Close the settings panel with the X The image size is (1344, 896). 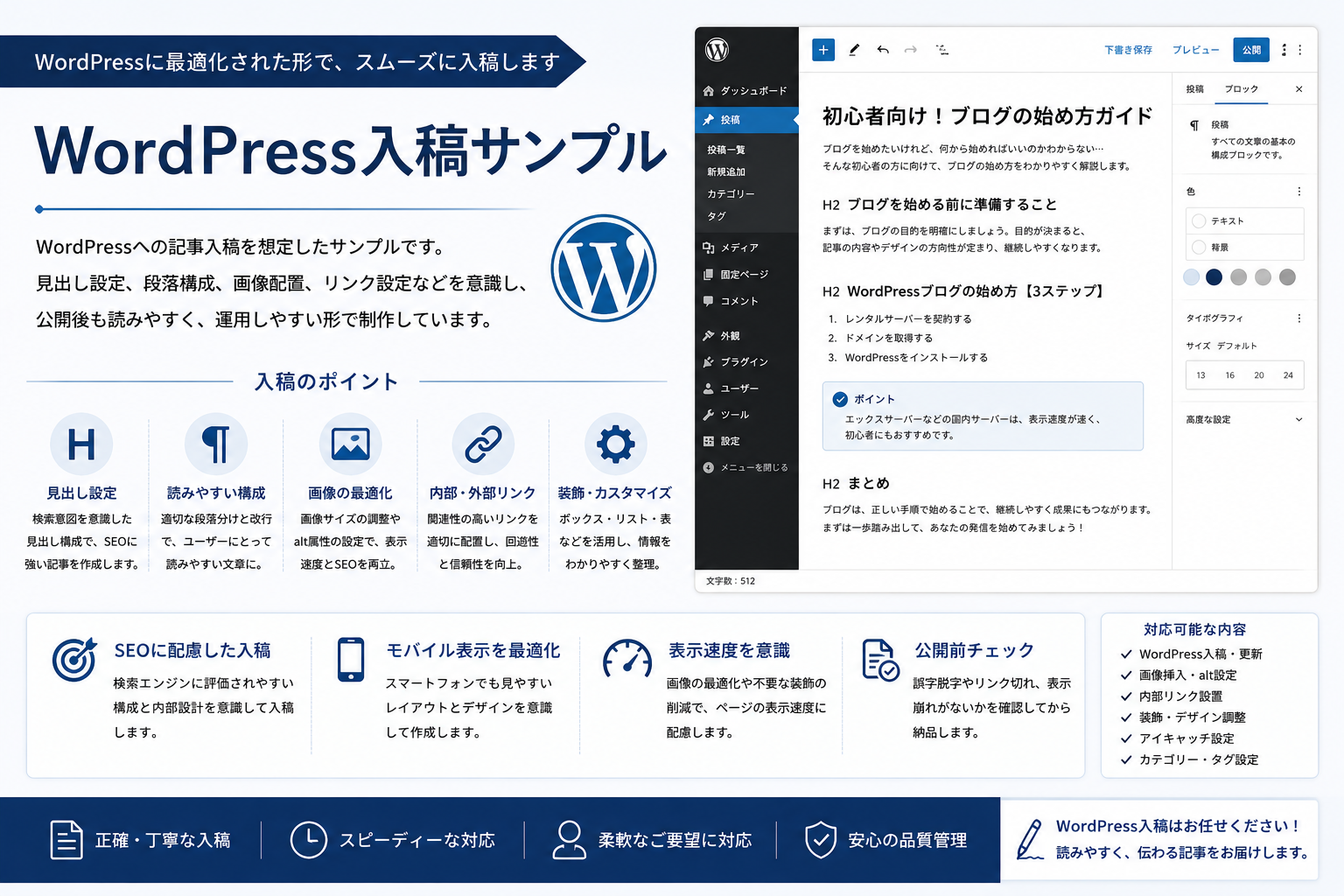tap(1298, 89)
